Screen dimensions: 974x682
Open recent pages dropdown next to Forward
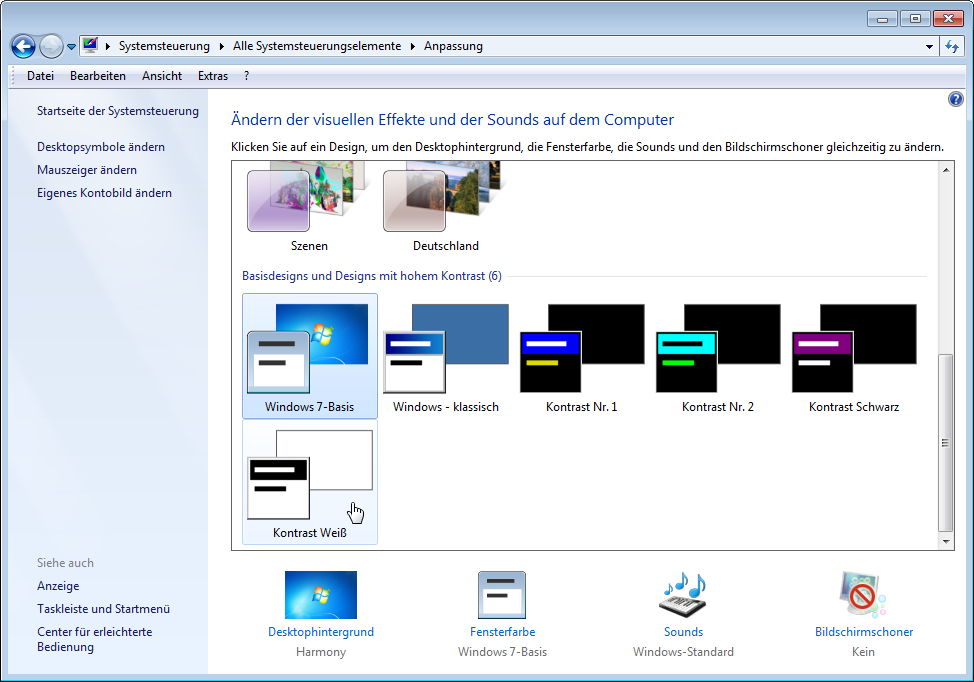click(71, 47)
